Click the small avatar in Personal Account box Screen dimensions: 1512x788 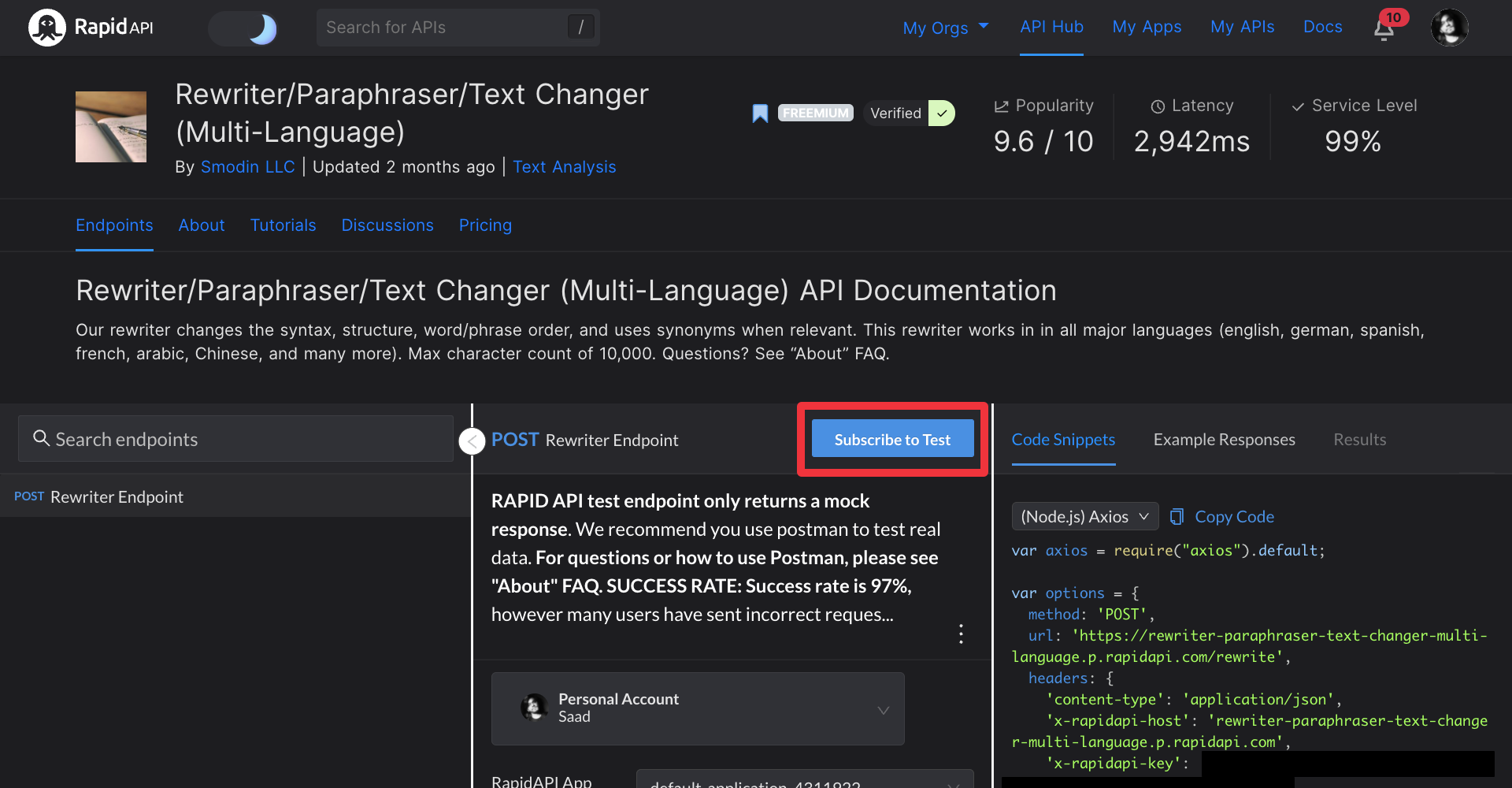534,707
